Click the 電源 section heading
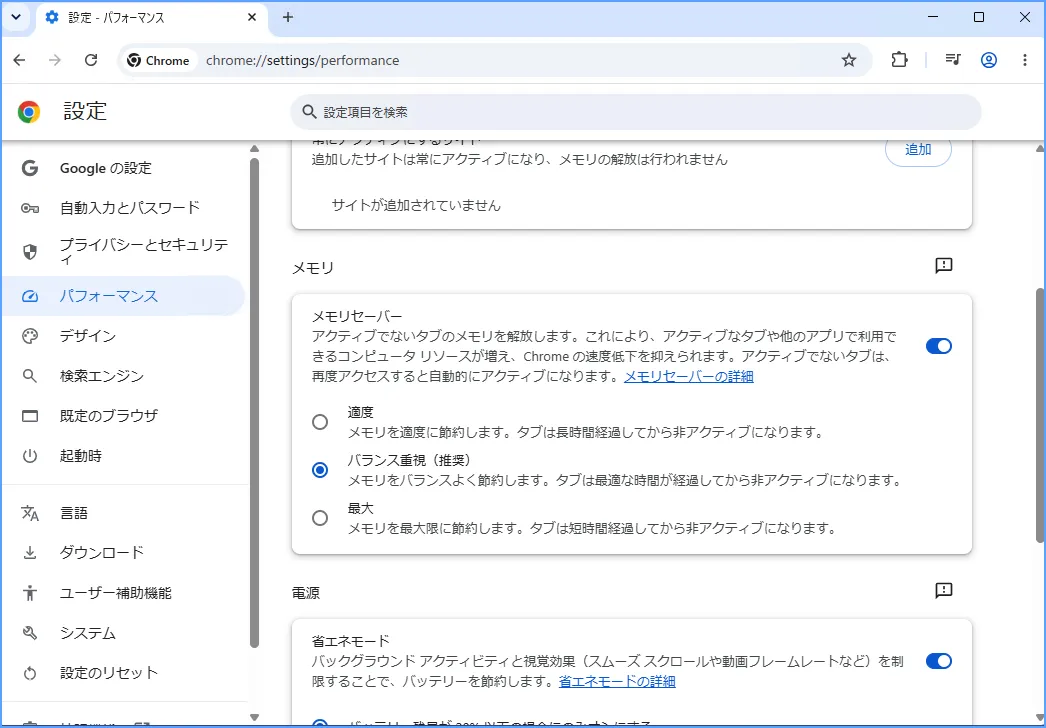 tap(306, 593)
